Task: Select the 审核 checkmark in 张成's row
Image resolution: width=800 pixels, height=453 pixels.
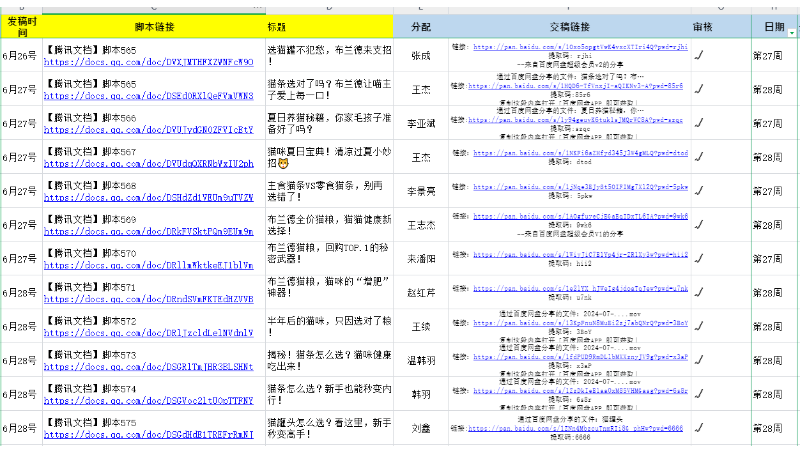Action: tap(699, 55)
